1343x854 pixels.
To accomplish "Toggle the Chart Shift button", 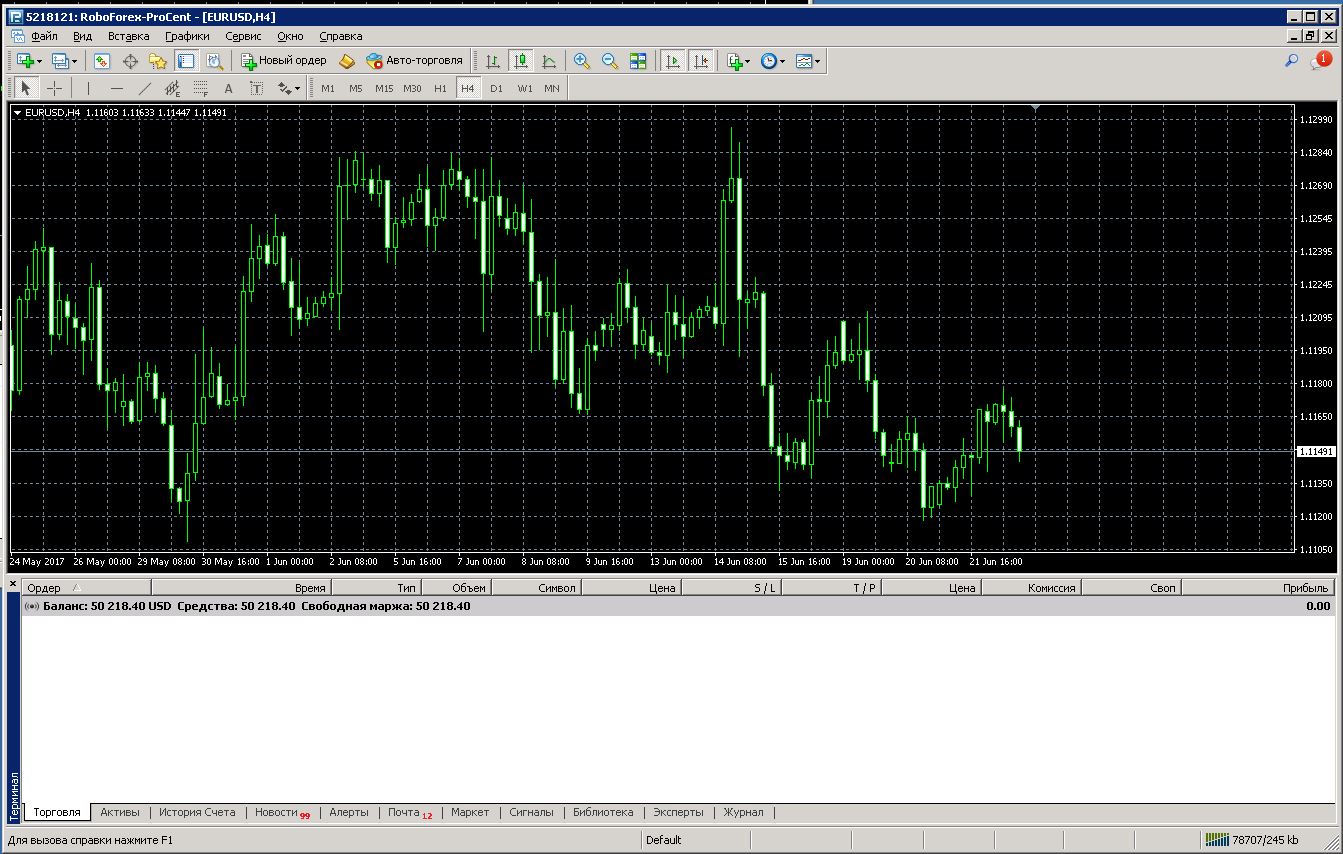I will click(701, 61).
